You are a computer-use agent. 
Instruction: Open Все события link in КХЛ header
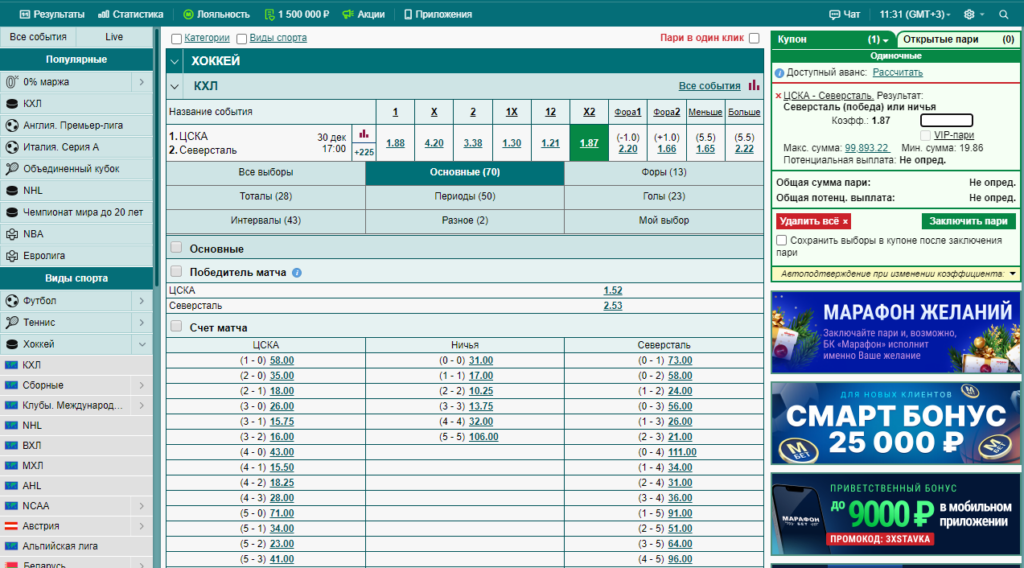click(x=709, y=86)
